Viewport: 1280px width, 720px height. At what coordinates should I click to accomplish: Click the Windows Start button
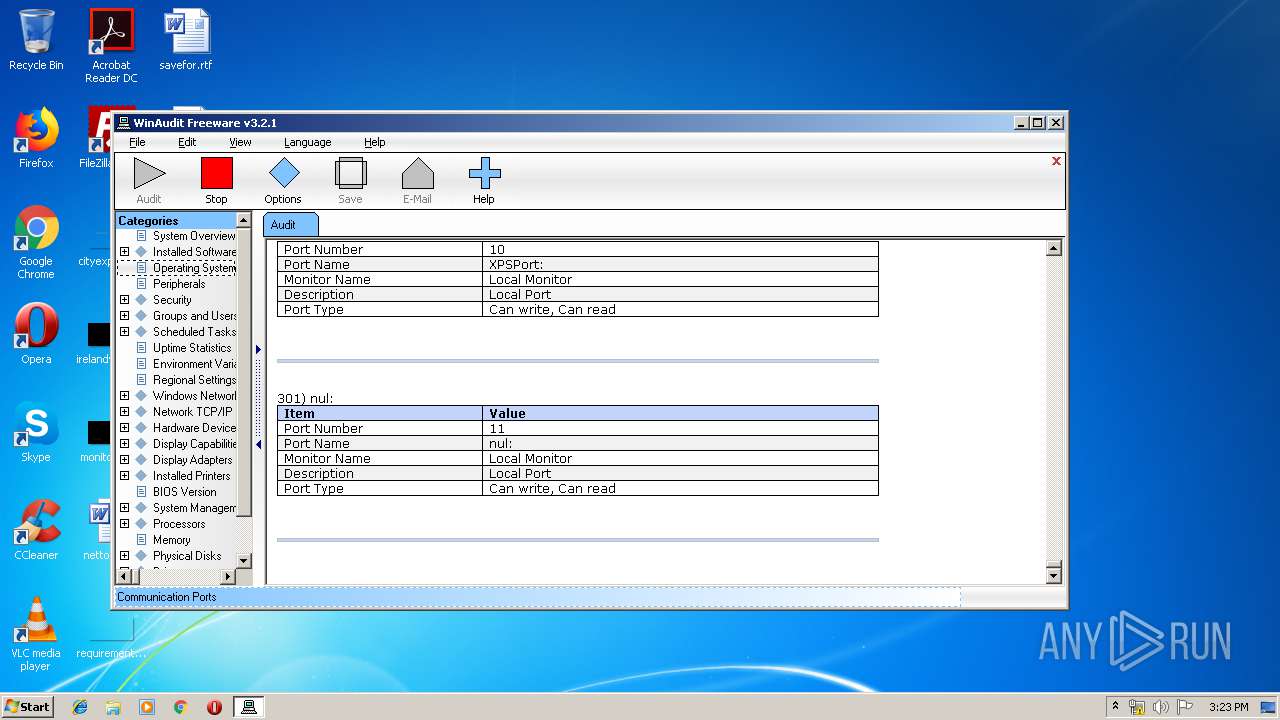(27, 706)
